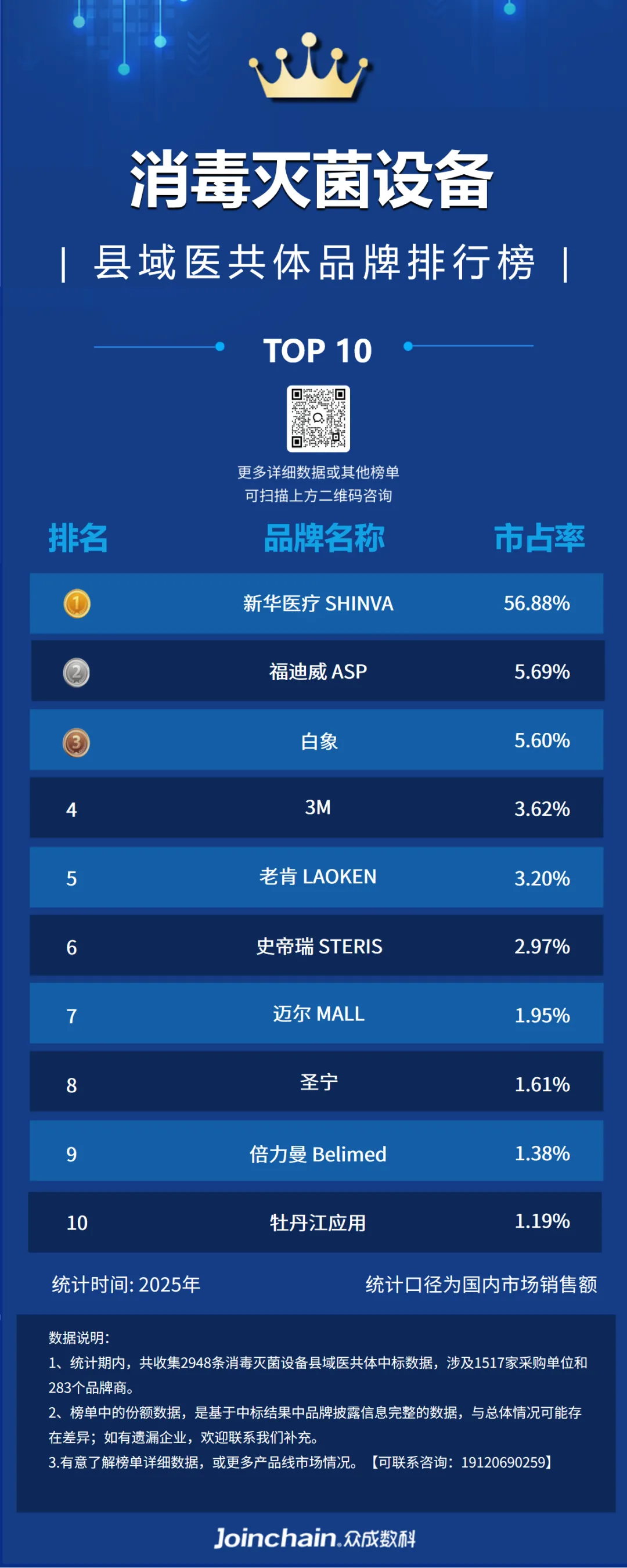Click the silver rank 2 medal
This screenshot has height=1568, width=627.
click(76, 672)
